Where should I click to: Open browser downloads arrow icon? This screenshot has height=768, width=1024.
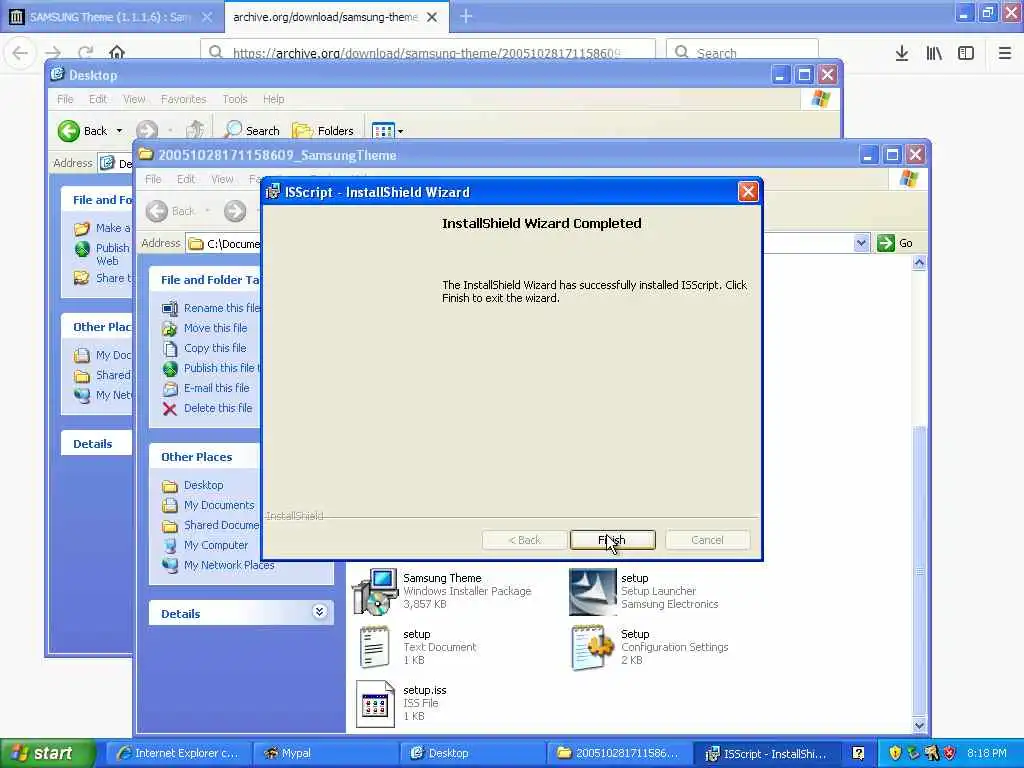click(902, 53)
